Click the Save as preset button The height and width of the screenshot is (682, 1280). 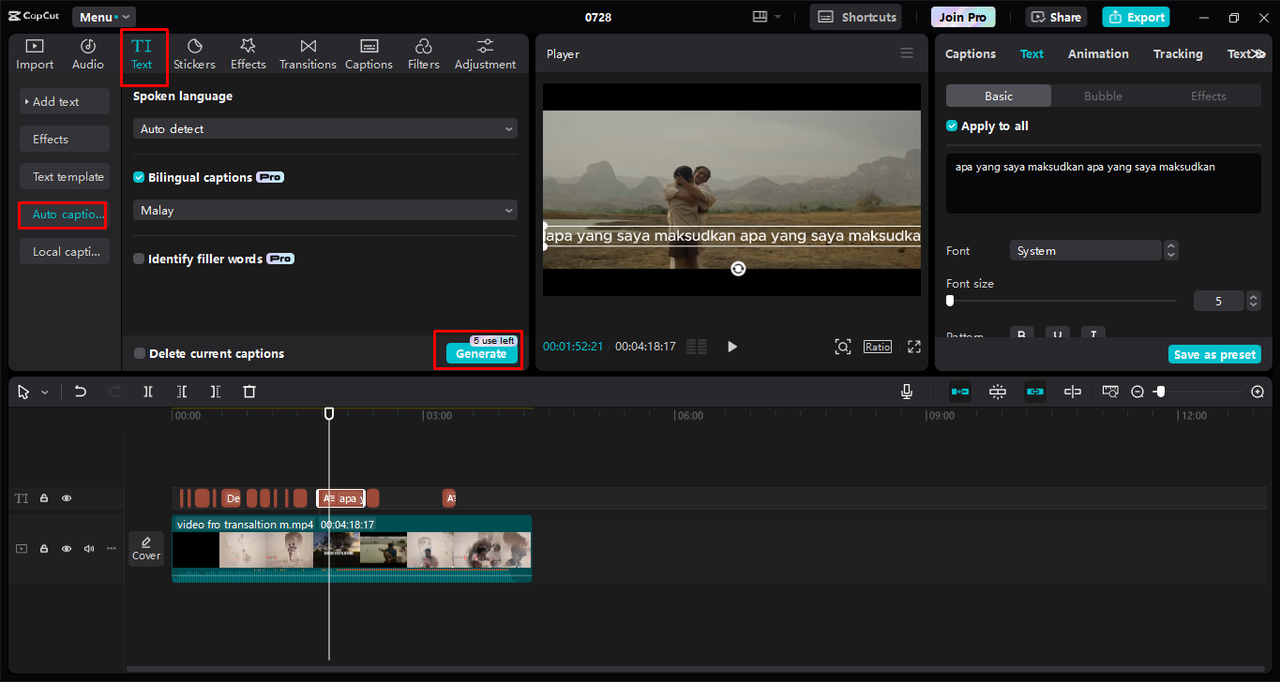(x=1215, y=355)
